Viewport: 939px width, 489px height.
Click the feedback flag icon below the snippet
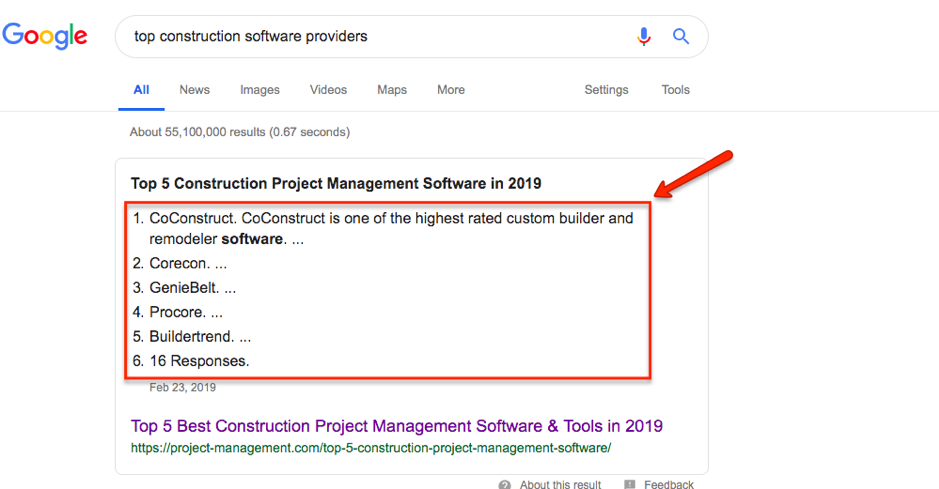coord(629,485)
